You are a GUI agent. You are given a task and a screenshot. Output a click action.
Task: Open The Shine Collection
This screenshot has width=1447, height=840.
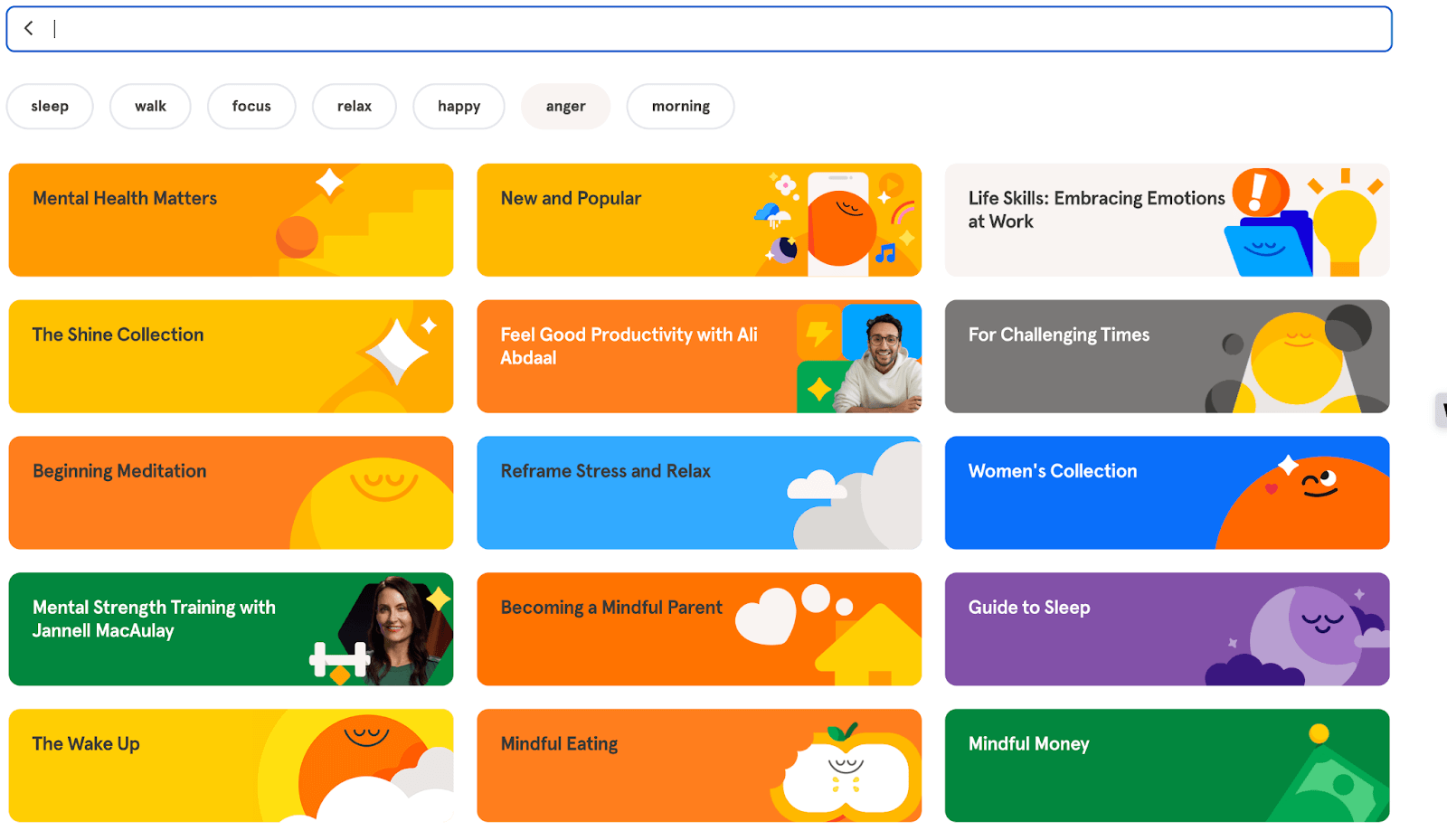pos(231,356)
